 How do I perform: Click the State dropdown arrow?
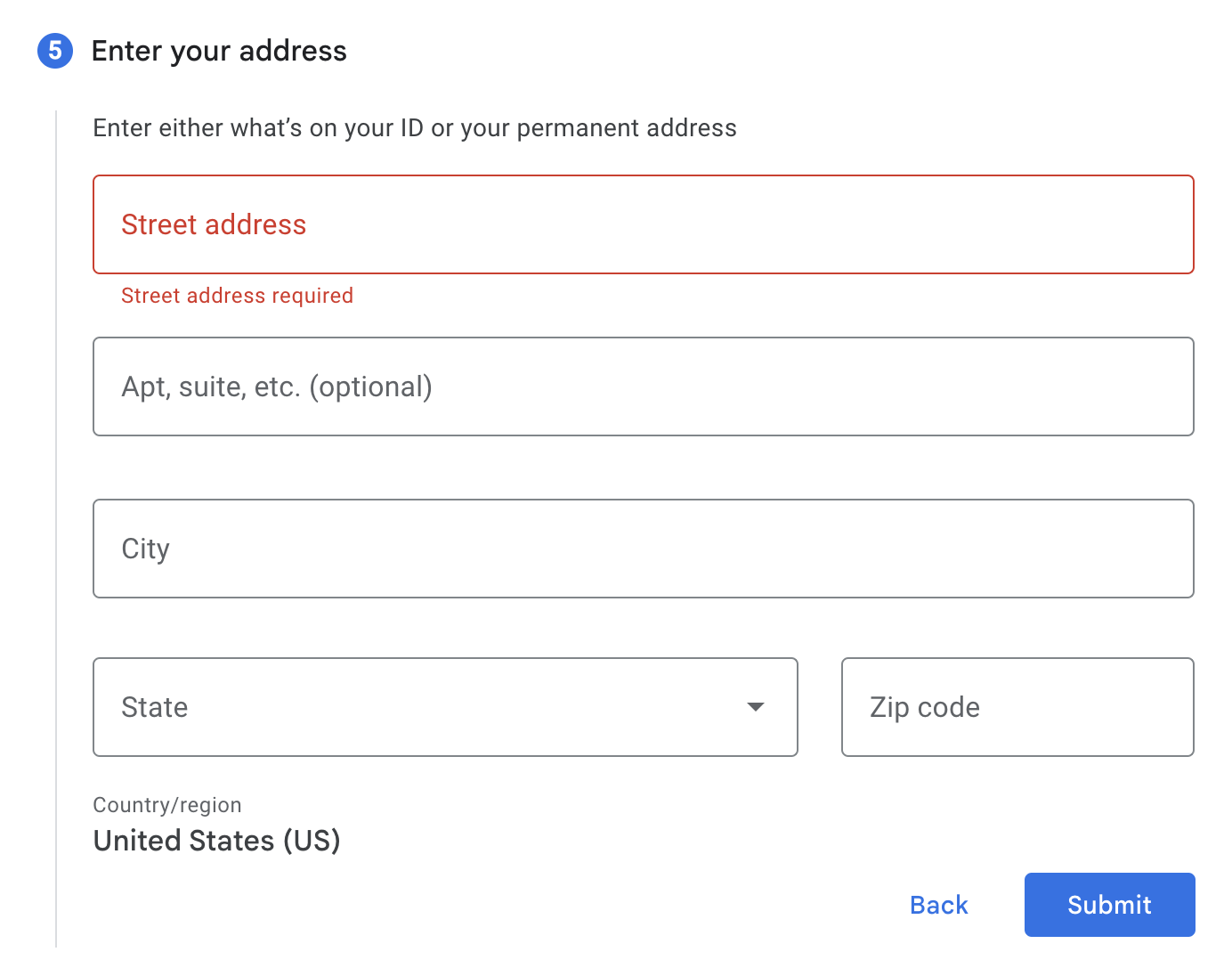[x=756, y=706]
